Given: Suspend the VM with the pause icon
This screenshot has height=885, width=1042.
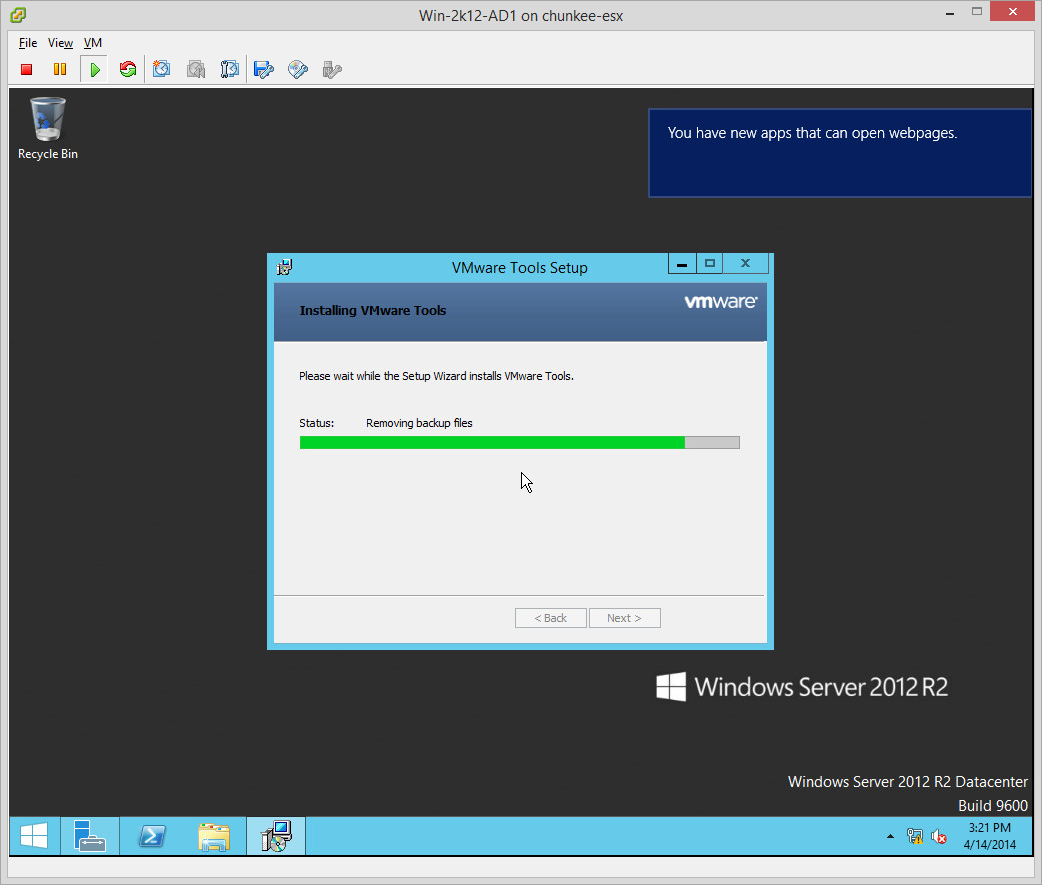Looking at the screenshot, I should (60, 69).
